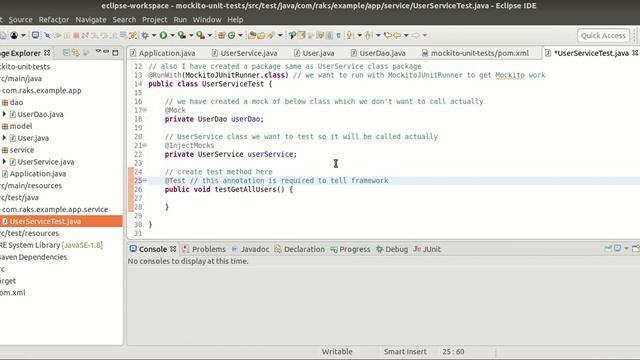Select the dao package in Package Explorer

pos(16,102)
